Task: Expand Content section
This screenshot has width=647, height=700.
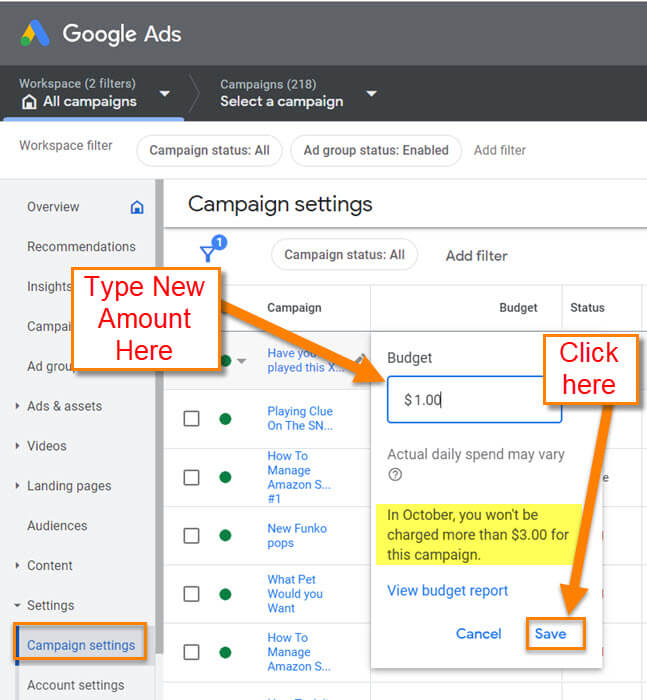Action: [17, 565]
